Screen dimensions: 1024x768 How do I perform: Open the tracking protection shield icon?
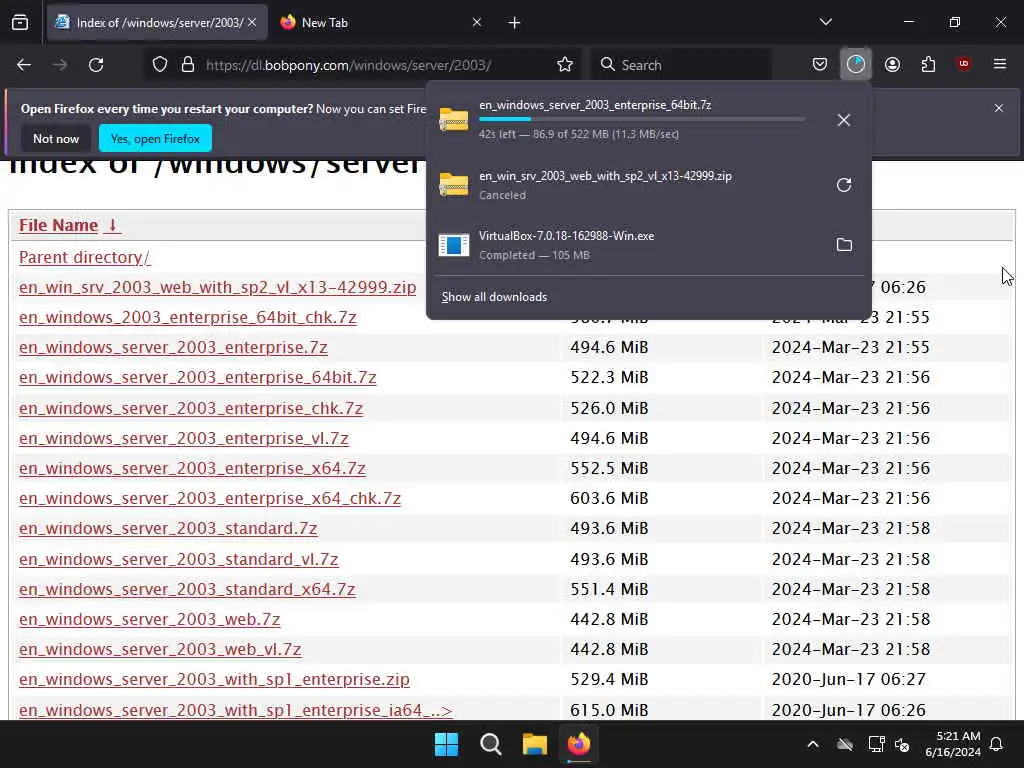tap(160, 65)
